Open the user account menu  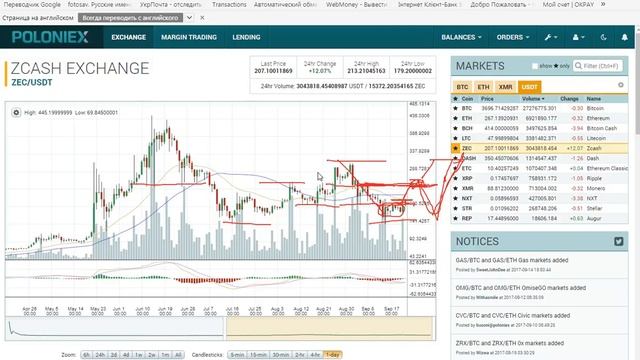coord(578,37)
